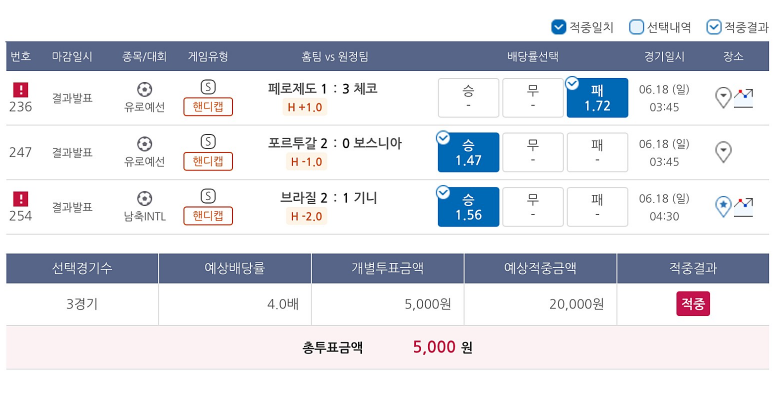The width and height of the screenshot is (778, 400).
Task: Click the S game type icon for match 247
Action: 208,142
